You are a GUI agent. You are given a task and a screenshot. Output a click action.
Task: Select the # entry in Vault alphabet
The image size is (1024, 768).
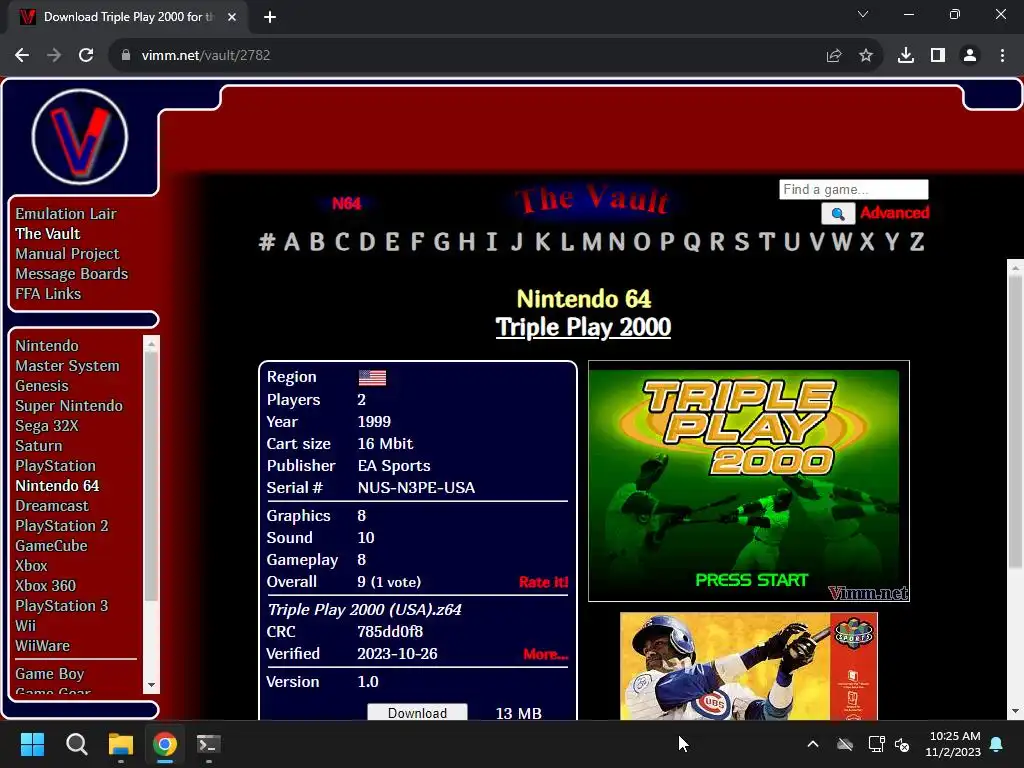click(266, 242)
